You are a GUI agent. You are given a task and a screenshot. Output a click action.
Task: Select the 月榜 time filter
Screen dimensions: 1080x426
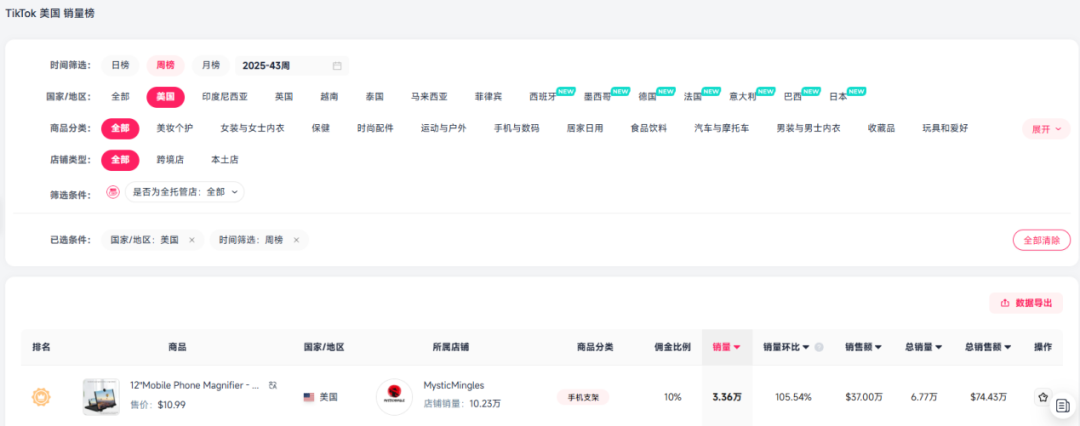tap(210, 65)
